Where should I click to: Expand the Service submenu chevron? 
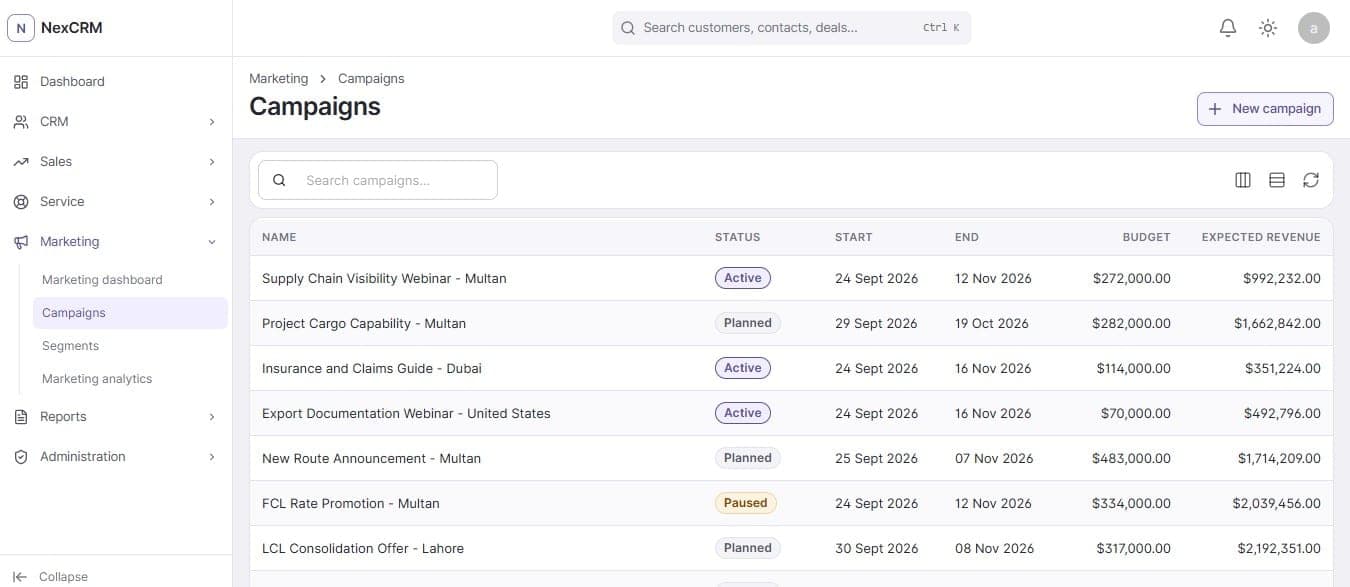[x=212, y=202]
